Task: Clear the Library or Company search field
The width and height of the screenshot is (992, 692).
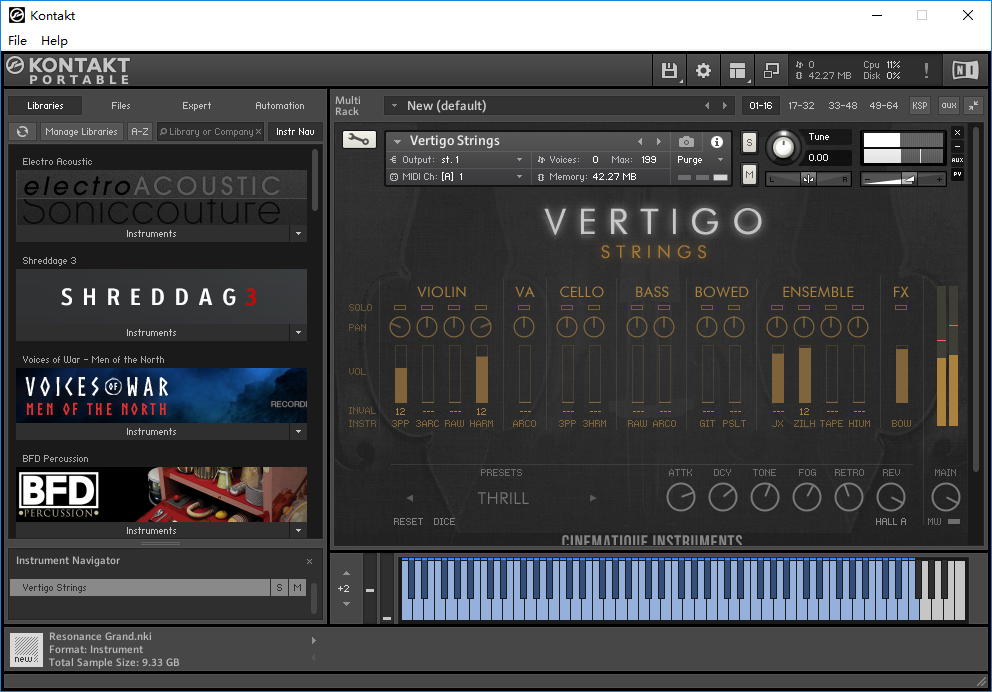Action: point(258,132)
